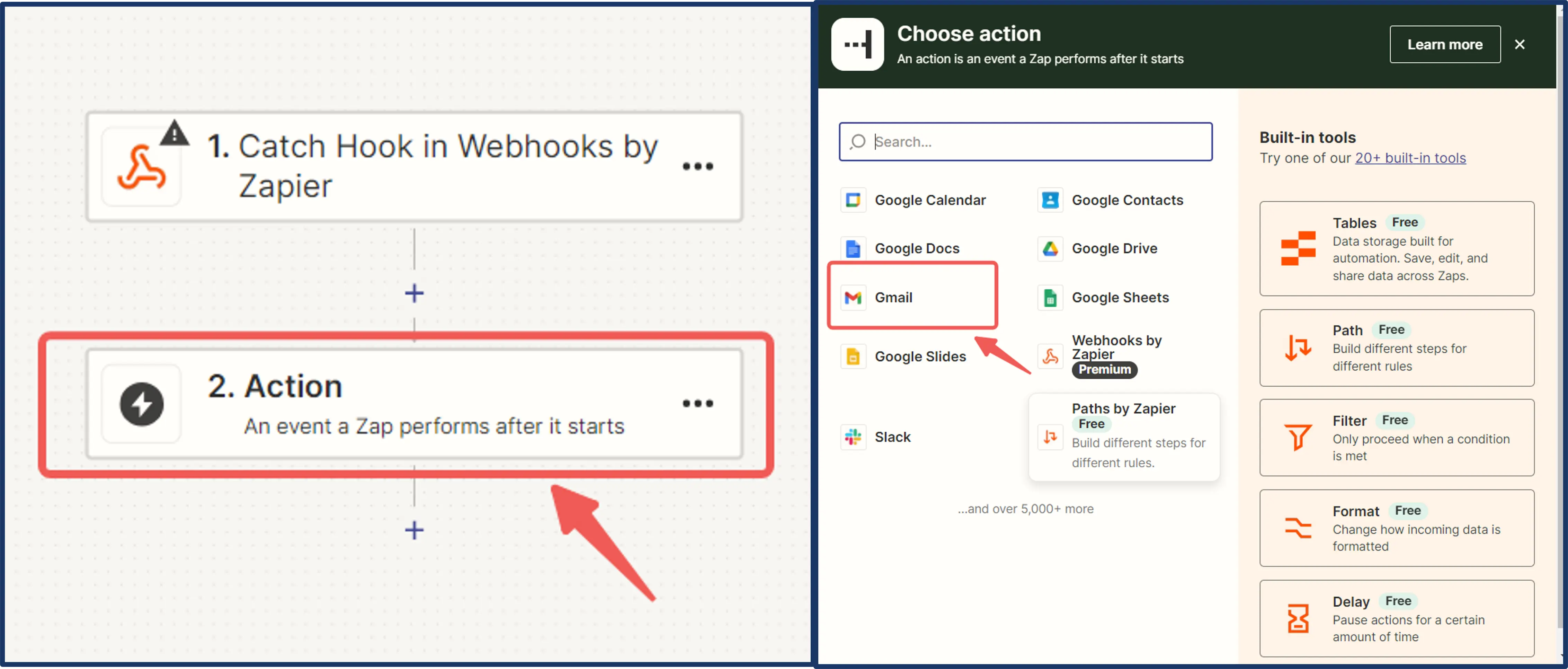Click the magnifier icon in search box

(x=858, y=142)
